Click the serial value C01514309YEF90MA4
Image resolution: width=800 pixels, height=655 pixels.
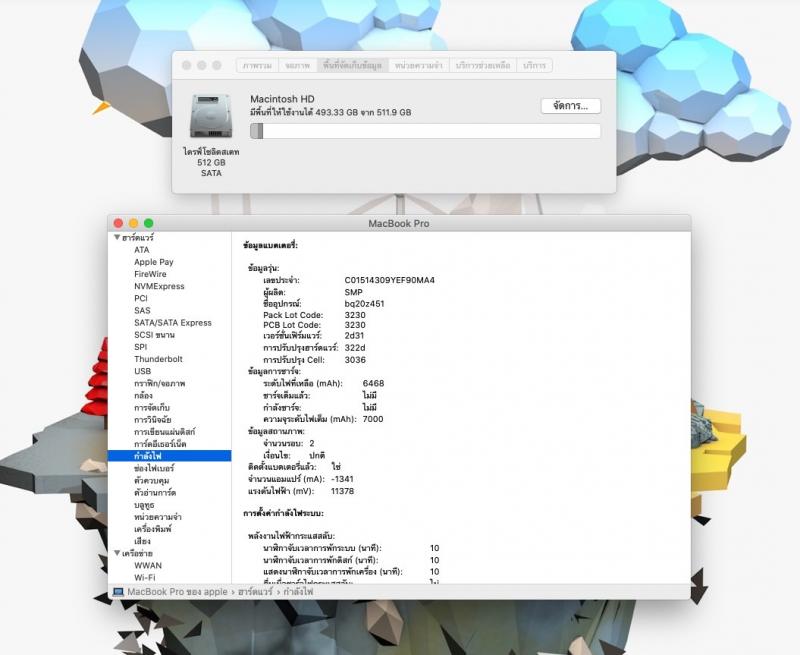coord(389,280)
